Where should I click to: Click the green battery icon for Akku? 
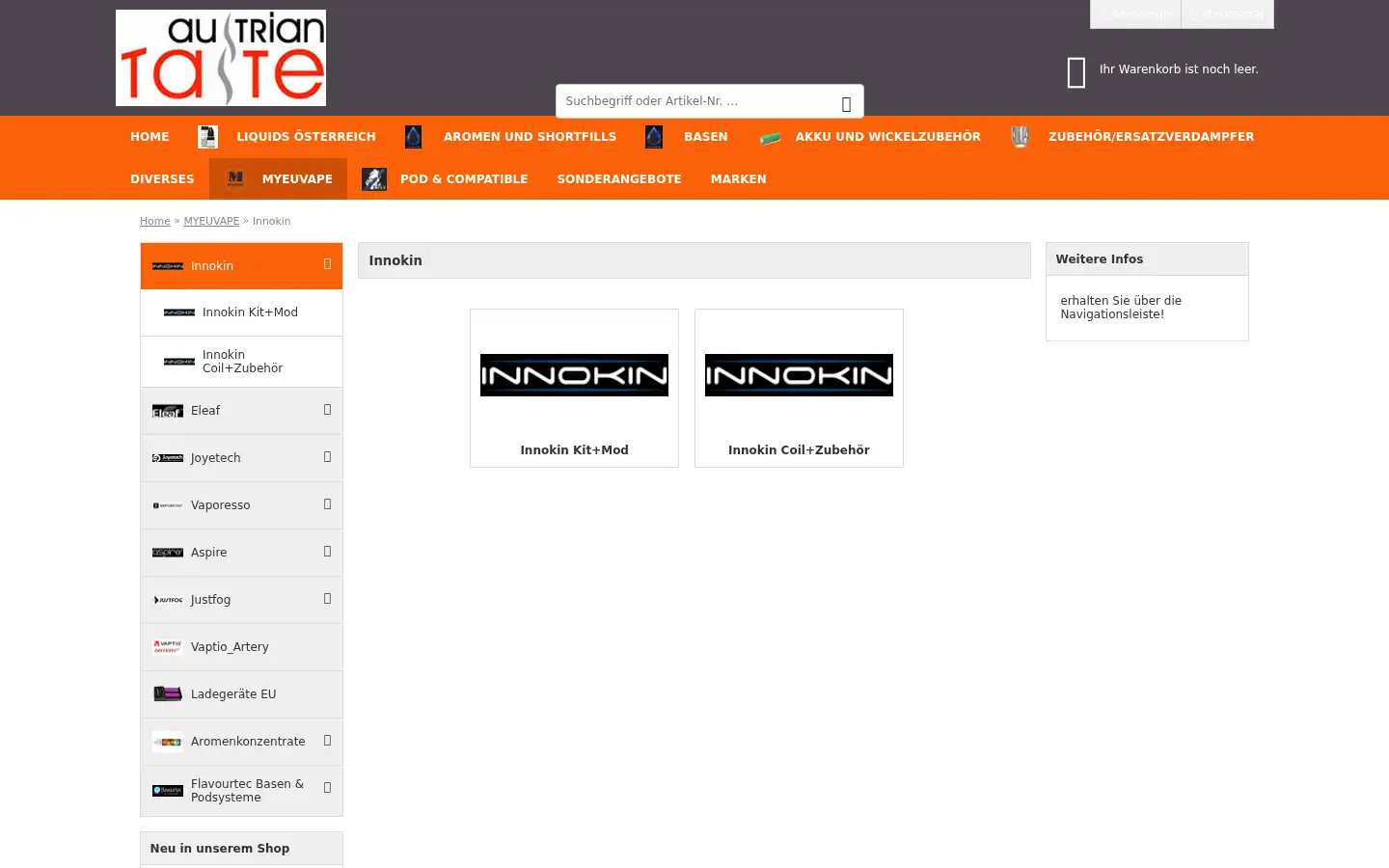click(x=770, y=138)
